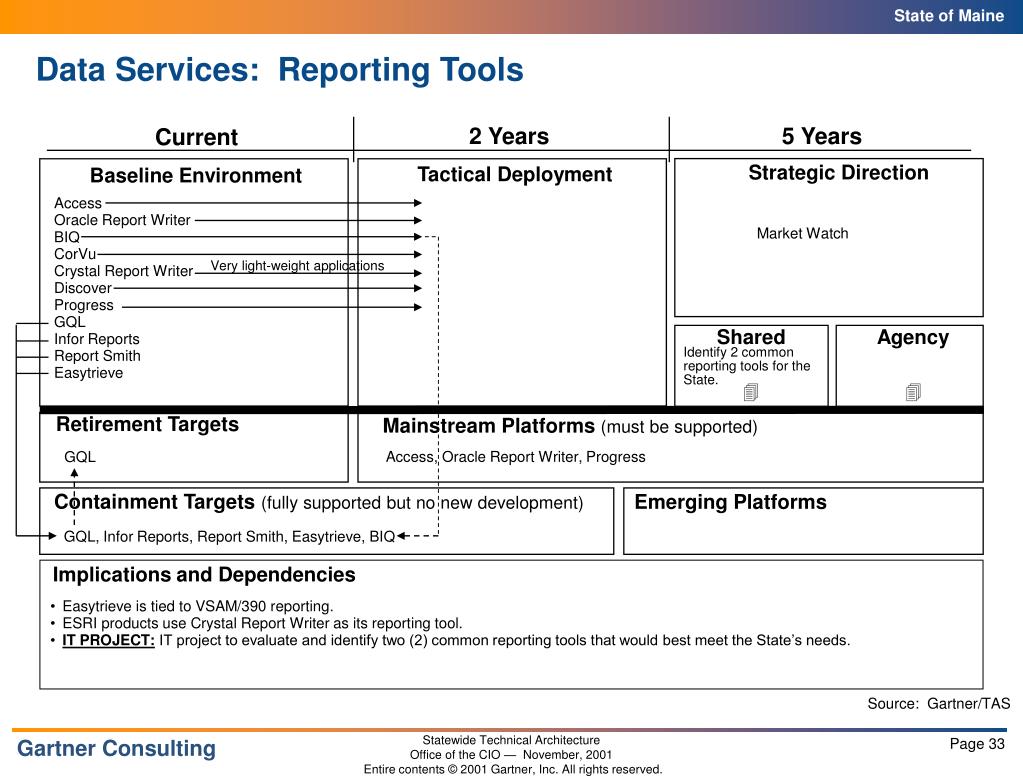The image size is (1023, 780).
Task: Click 'Source: Gartner/TAS' attribution
Action: (939, 704)
